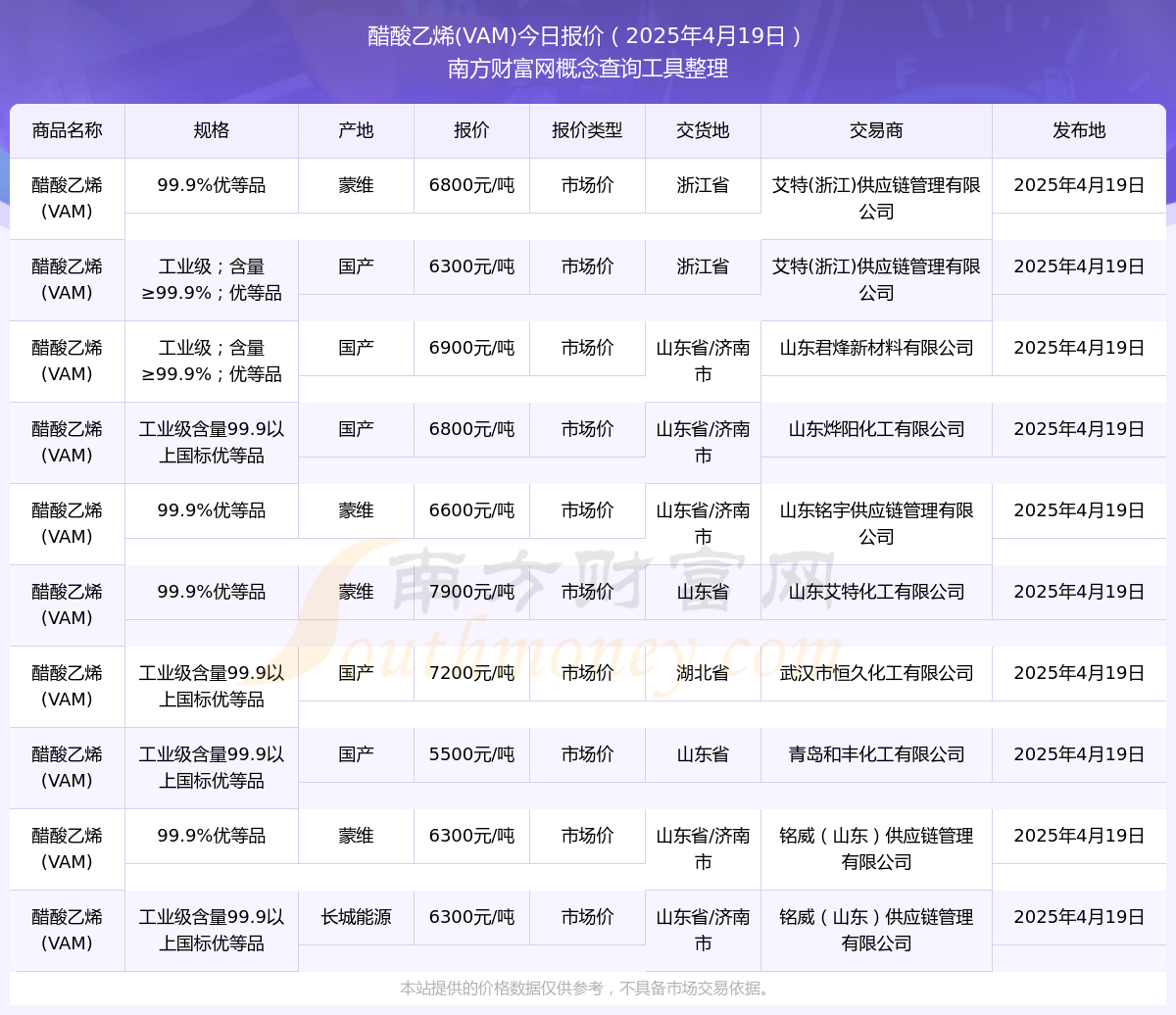Select the 发布地 column header
The width and height of the screenshot is (1176, 1015).
[1079, 130]
